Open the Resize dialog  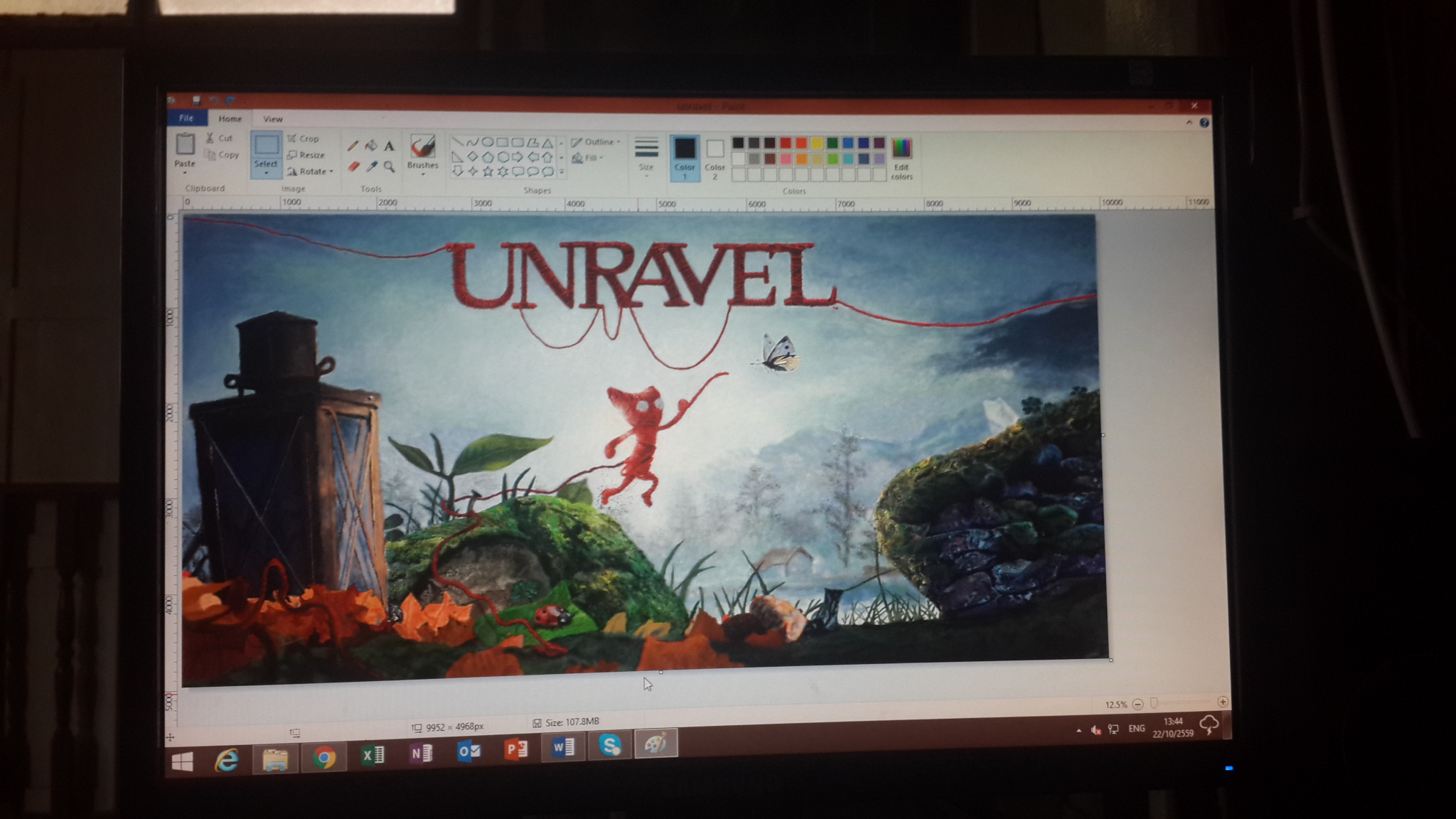(306, 155)
